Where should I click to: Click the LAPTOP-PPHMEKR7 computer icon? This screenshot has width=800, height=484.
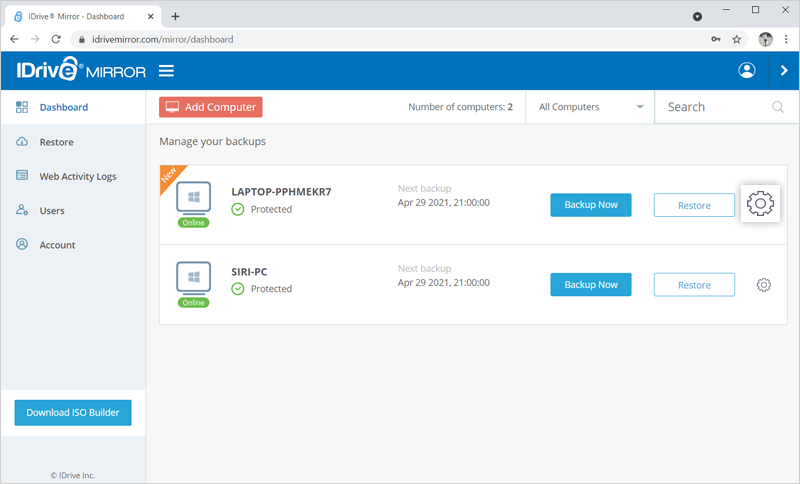coord(193,197)
